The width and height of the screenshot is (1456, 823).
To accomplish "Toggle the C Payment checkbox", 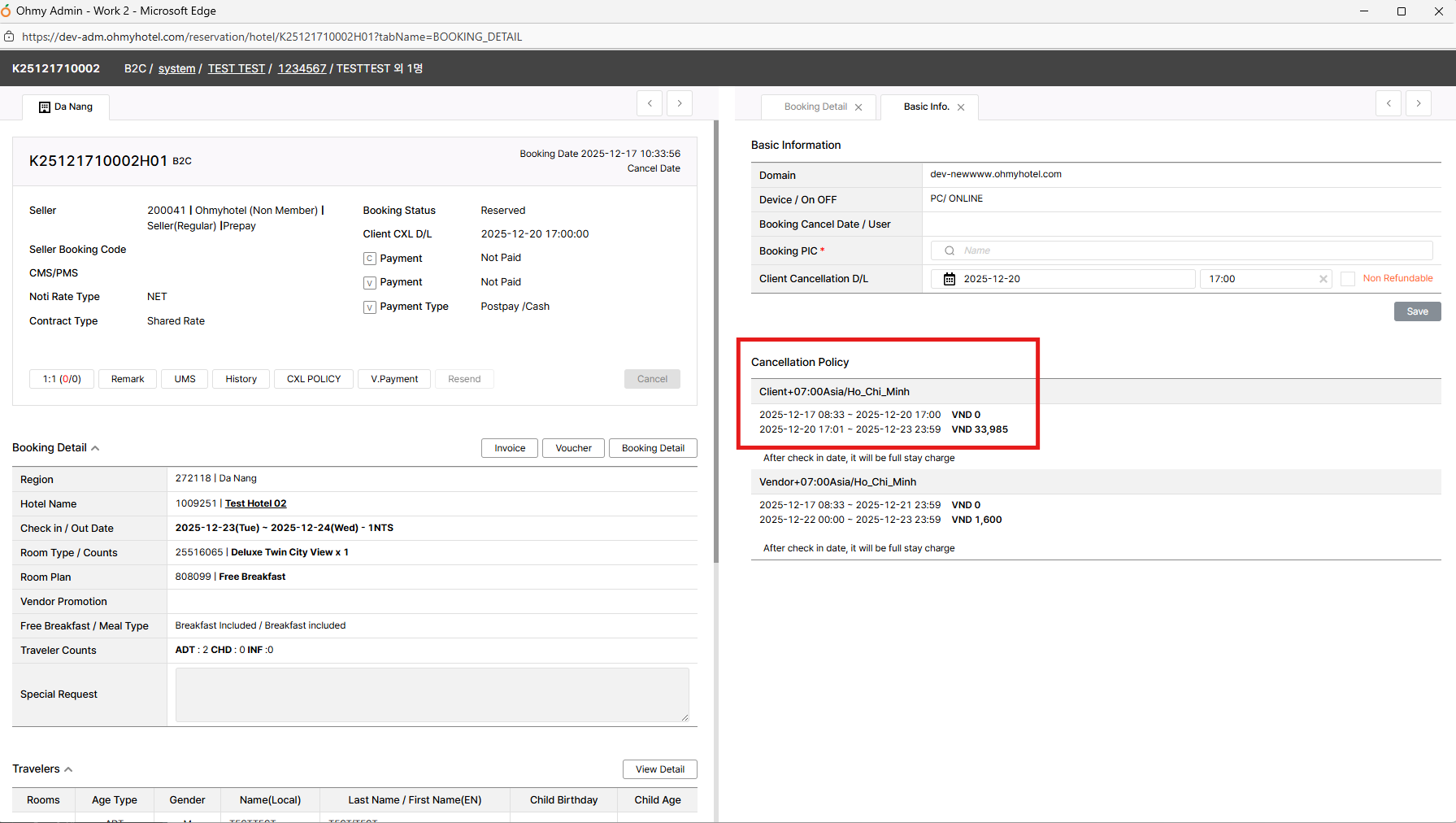I will point(370,259).
